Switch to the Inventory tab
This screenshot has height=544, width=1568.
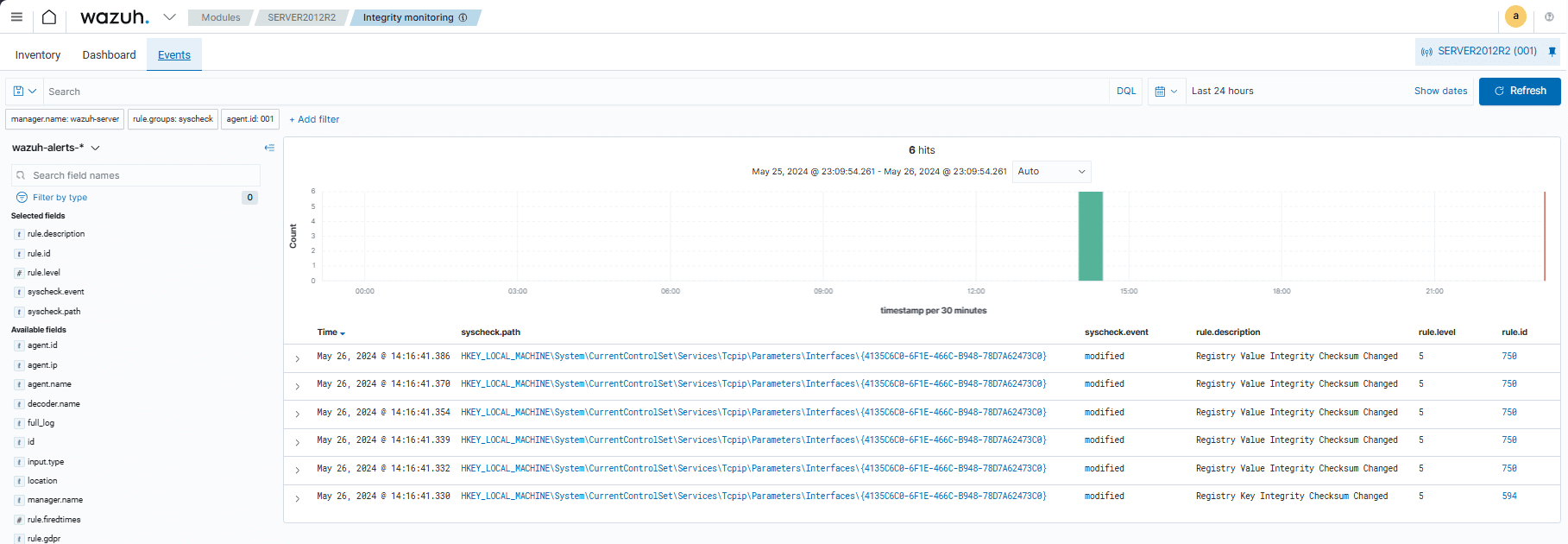coord(38,55)
